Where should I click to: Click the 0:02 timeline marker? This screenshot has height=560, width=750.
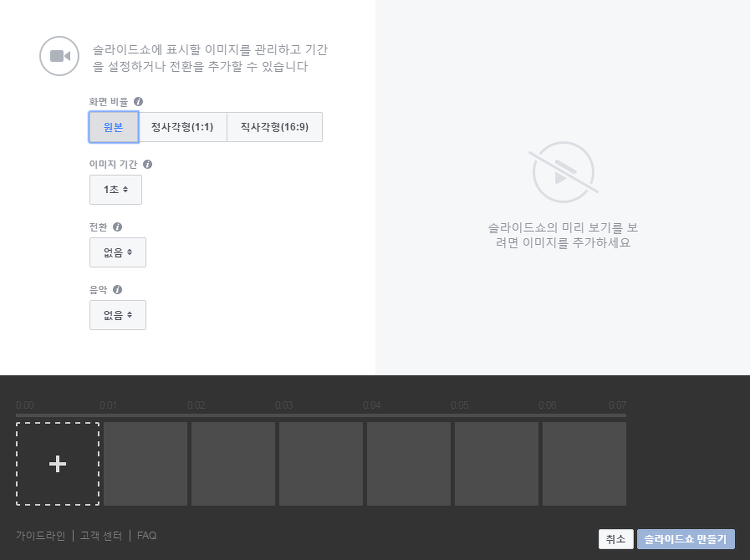point(196,406)
